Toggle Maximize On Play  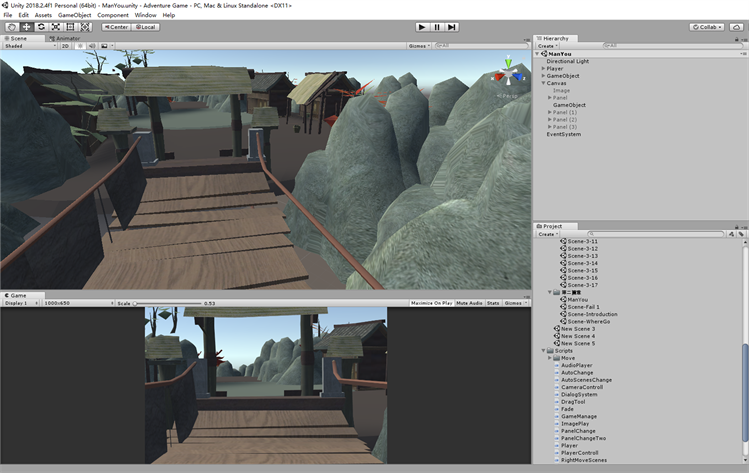[x=432, y=303]
